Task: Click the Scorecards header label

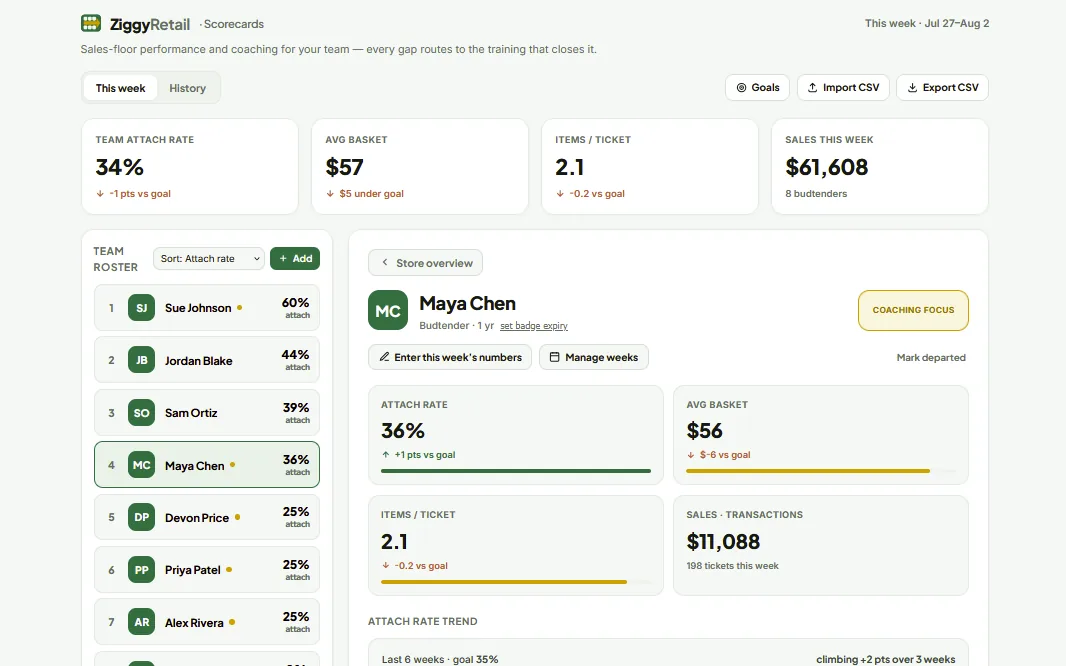Action: click(234, 24)
